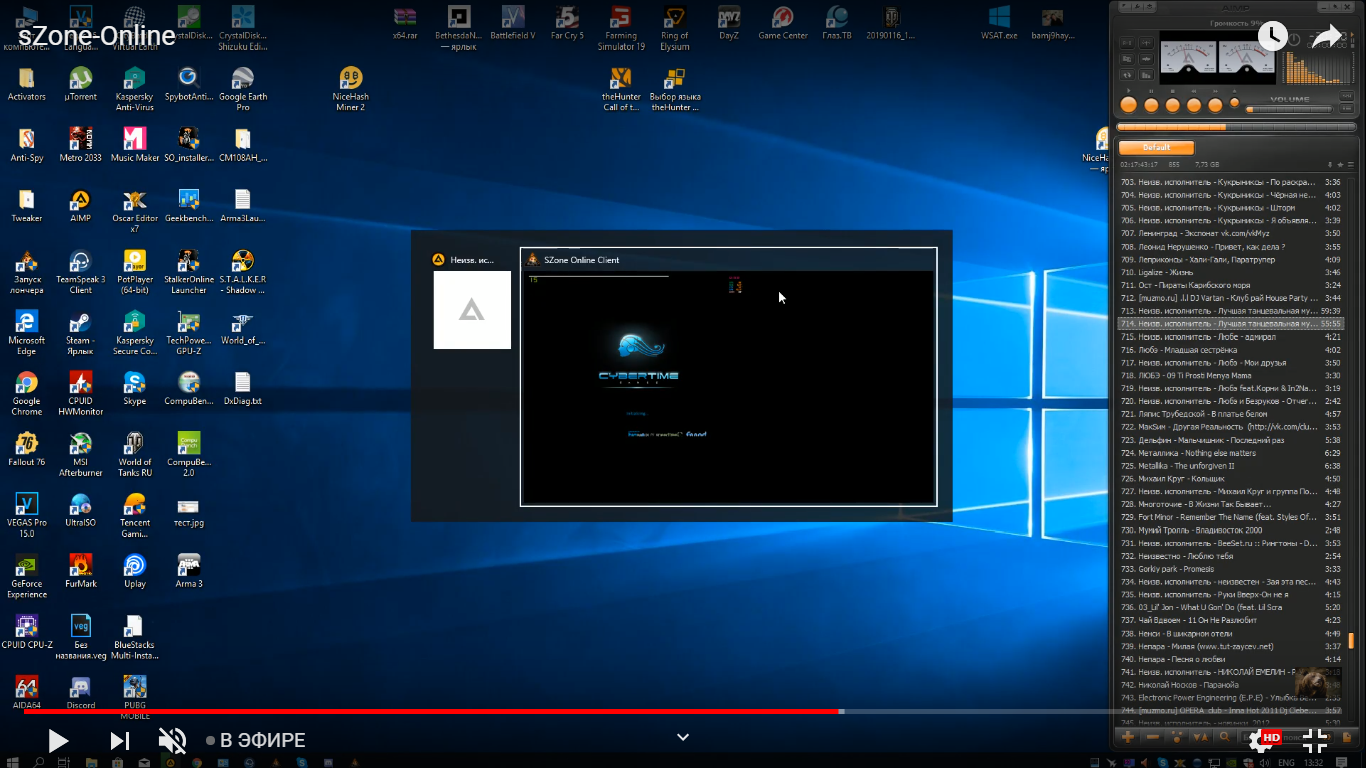Click AIMP remove files minus button
This screenshot has width=1366, height=768.
click(1152, 737)
